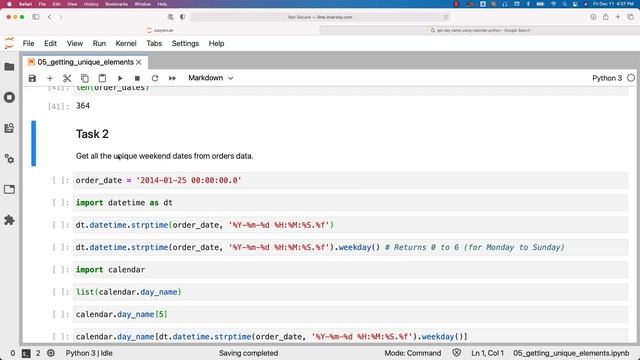Copy the selected cells
The image size is (640, 360).
[x=84, y=78]
